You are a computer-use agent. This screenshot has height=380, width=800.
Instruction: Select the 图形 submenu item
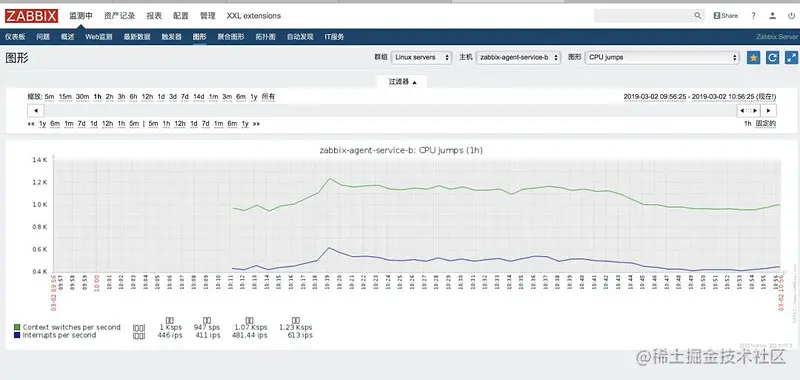tap(199, 37)
